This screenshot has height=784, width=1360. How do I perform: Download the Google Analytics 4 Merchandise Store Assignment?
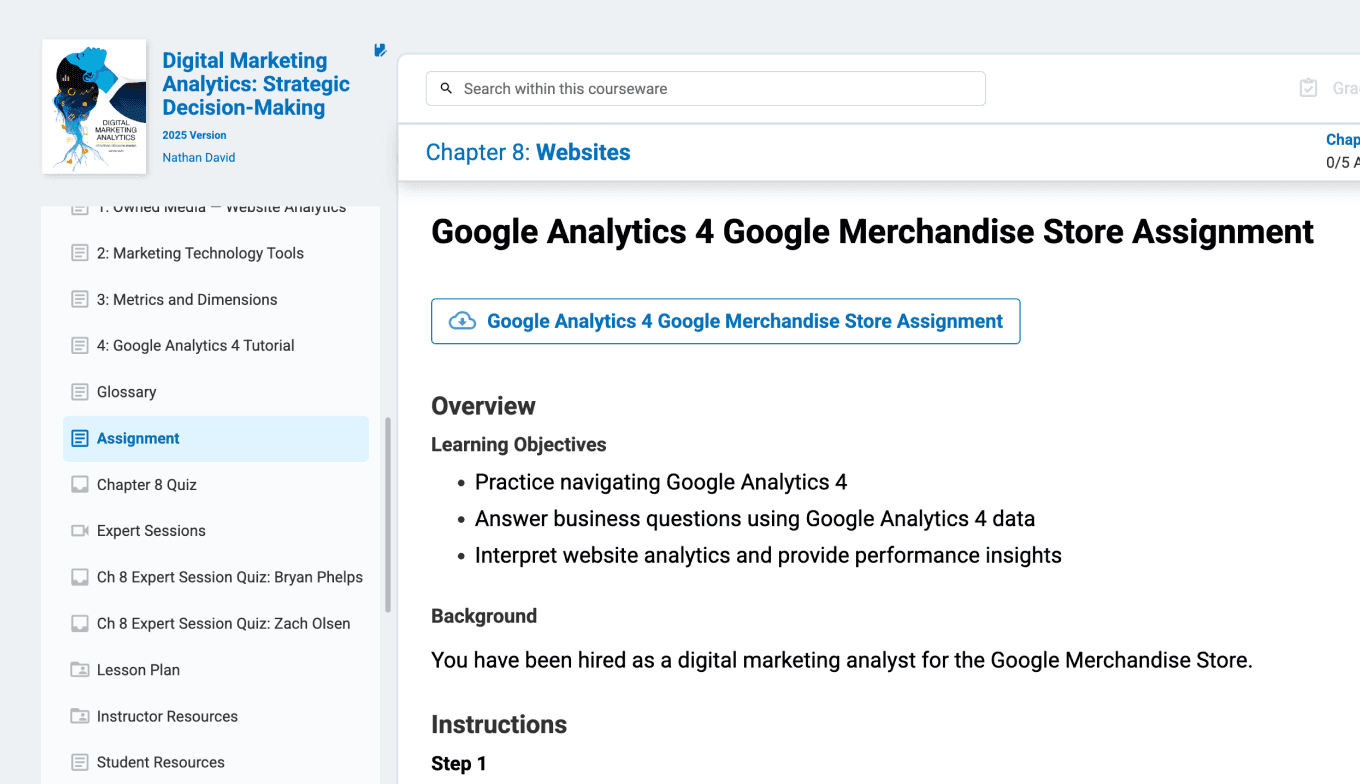click(725, 321)
